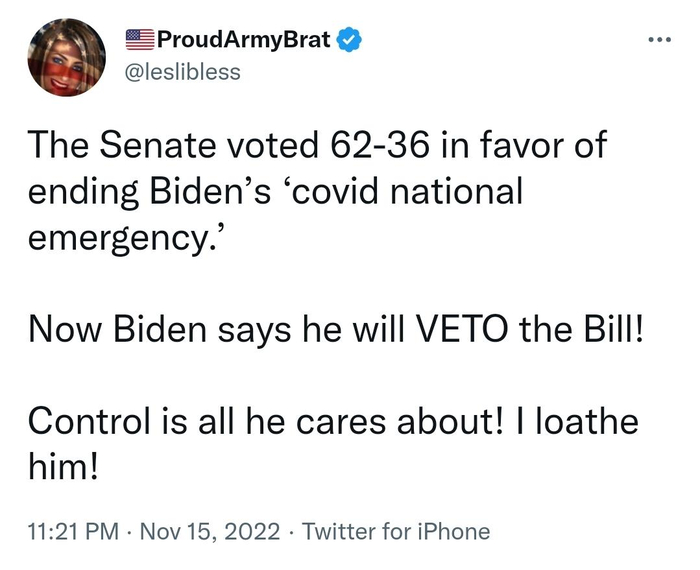Viewport: 700px width, 570px height.
Task: Click the 11:21 PM timestamp
Action: [x=67, y=531]
